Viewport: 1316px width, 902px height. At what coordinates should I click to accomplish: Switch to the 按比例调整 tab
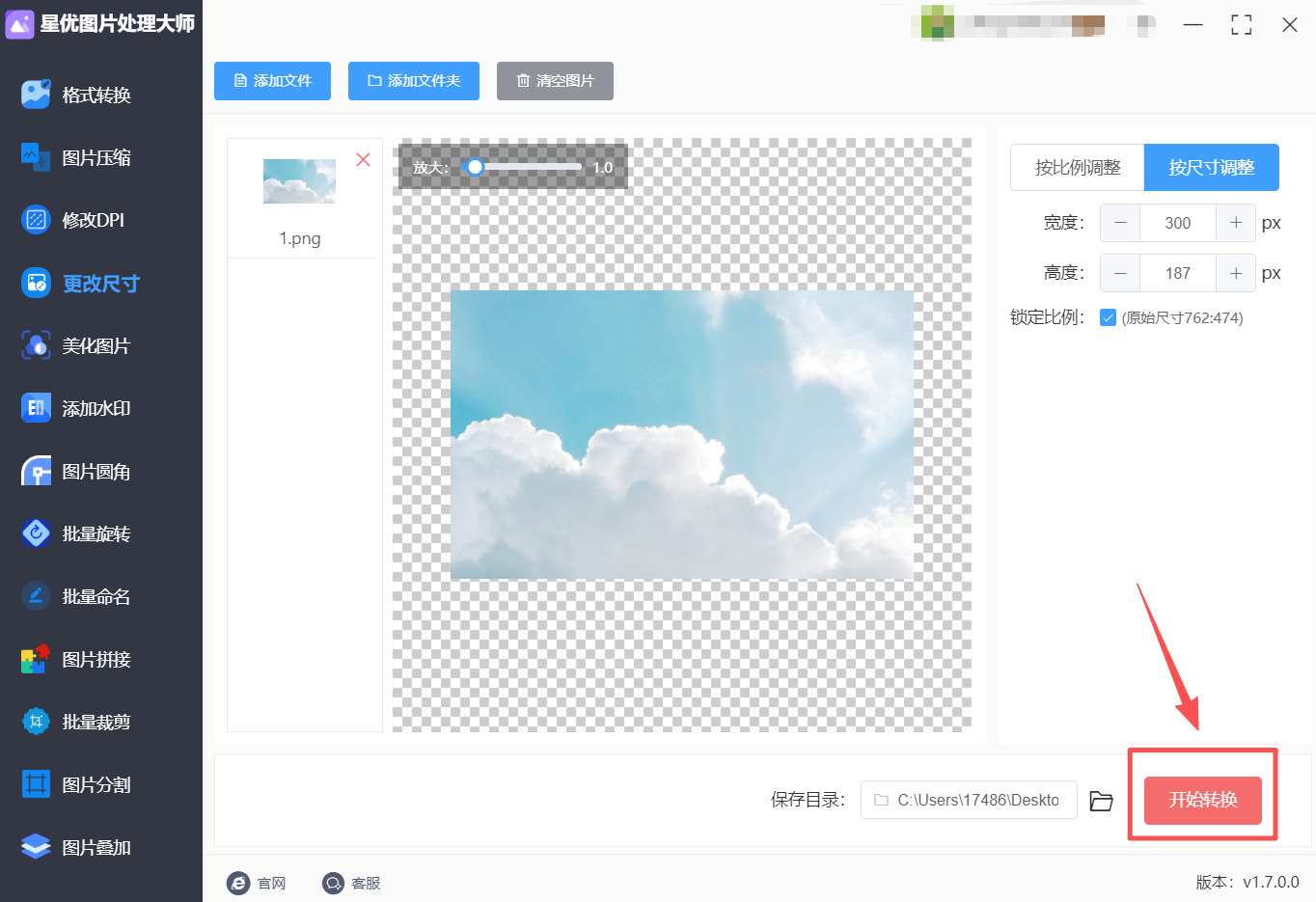click(1078, 168)
